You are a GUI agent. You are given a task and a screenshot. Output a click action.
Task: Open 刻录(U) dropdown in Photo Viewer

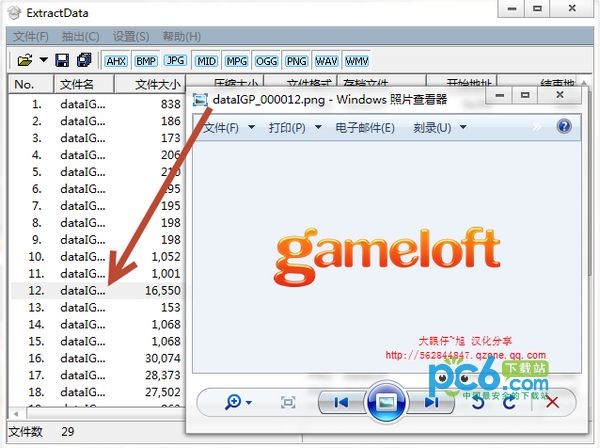click(440, 127)
